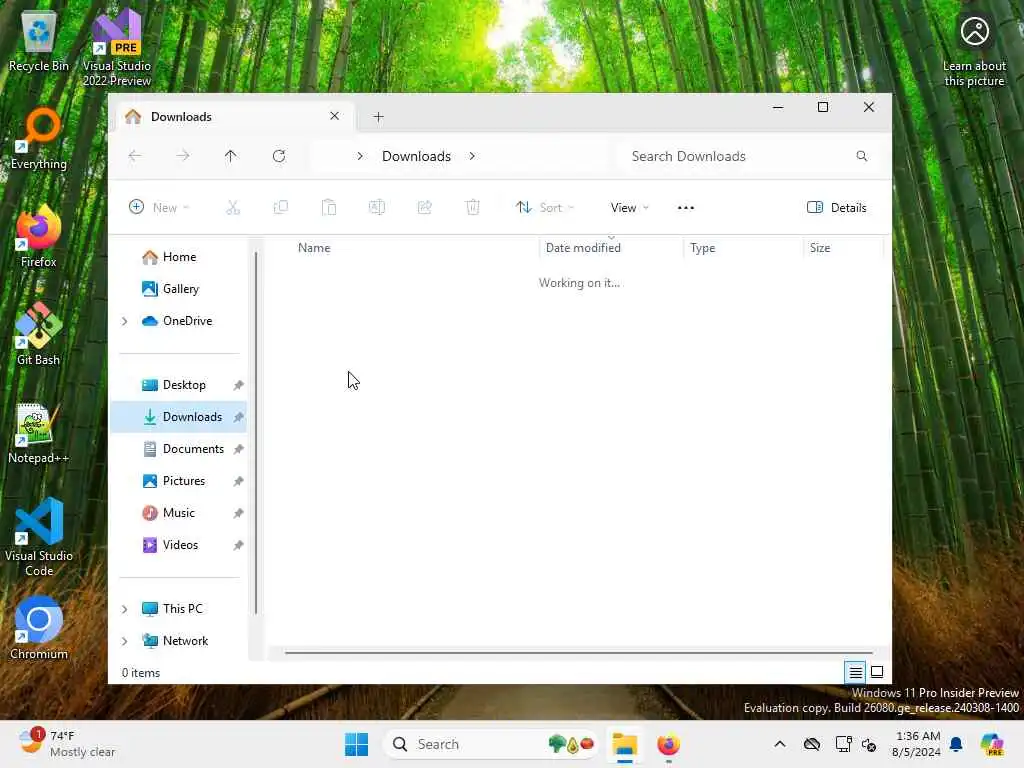The height and width of the screenshot is (768, 1024).
Task: Click the horizontal scrollbar in file list
Action: pyautogui.click(x=579, y=652)
